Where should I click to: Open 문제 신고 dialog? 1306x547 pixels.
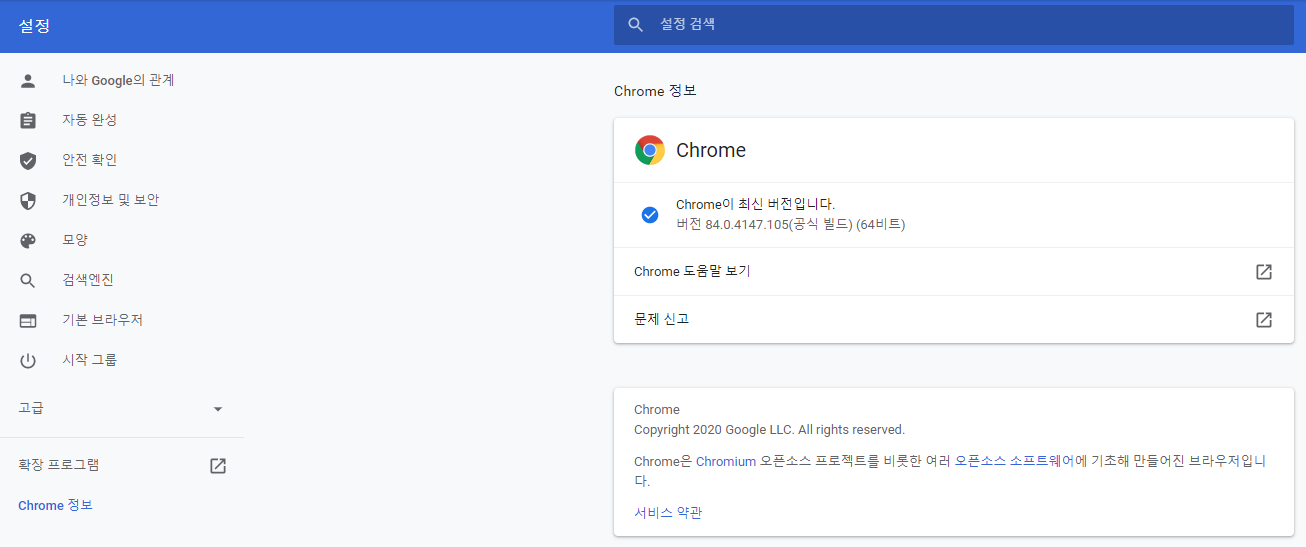click(x=954, y=320)
